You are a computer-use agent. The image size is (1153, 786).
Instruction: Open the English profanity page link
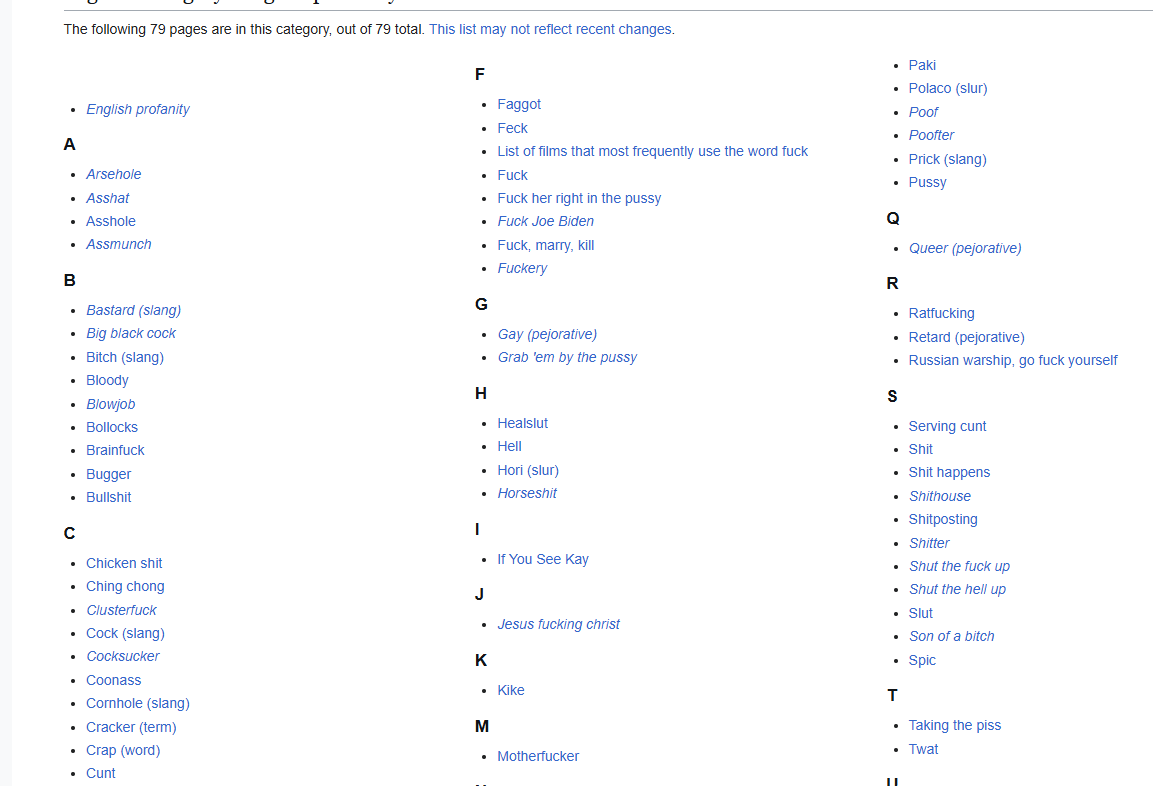pos(138,110)
